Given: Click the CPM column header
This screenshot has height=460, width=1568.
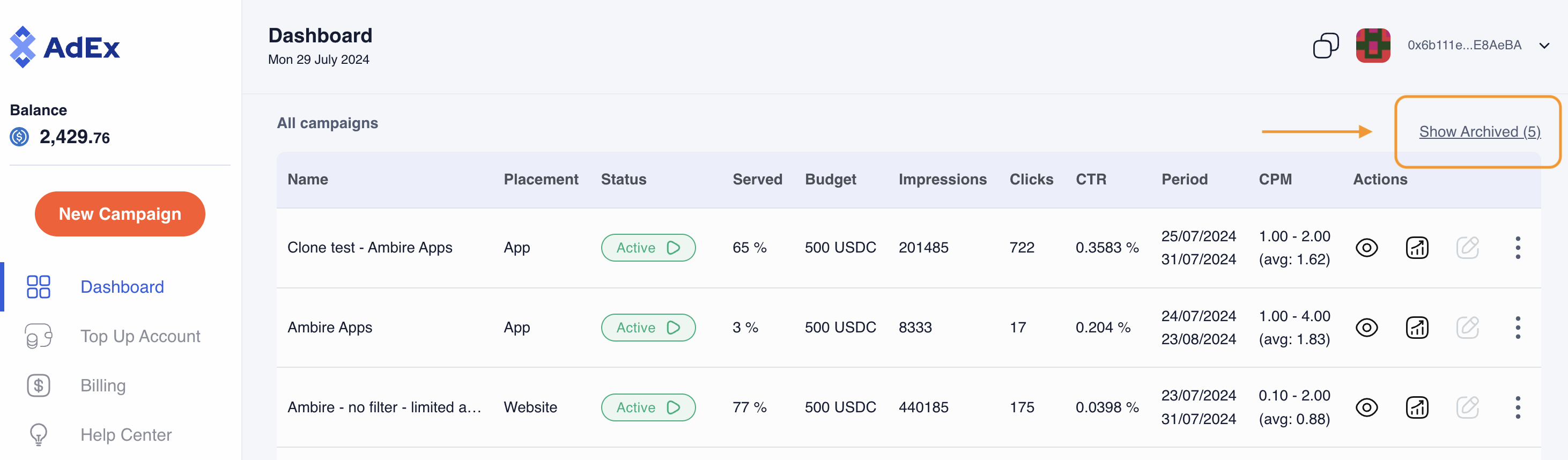Looking at the screenshot, I should click(x=1275, y=180).
